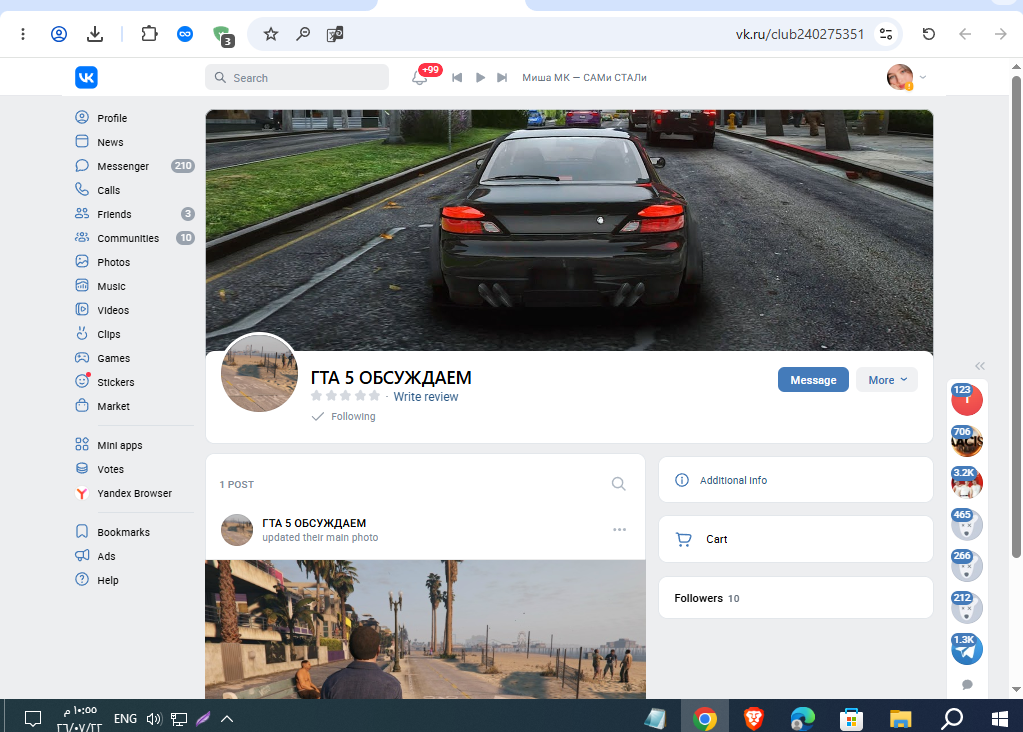The height and width of the screenshot is (732, 1023).
Task: Open Additional info panel
Action: tap(795, 480)
